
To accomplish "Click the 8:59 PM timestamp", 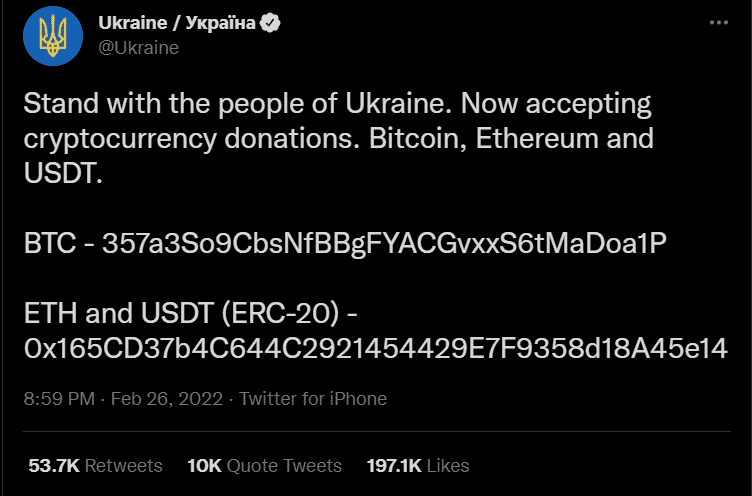I will (x=58, y=398).
